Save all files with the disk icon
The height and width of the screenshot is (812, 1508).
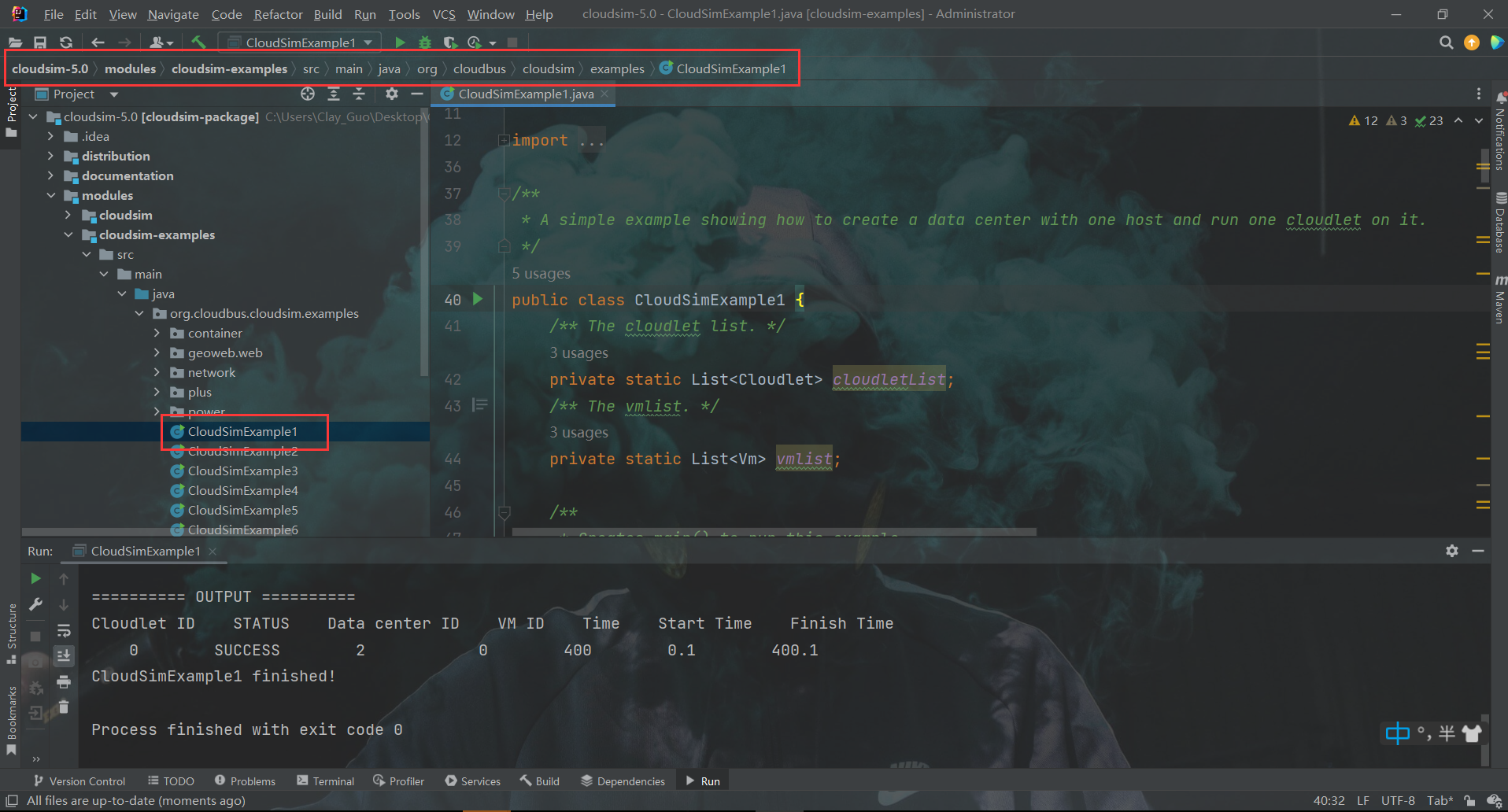coord(40,42)
